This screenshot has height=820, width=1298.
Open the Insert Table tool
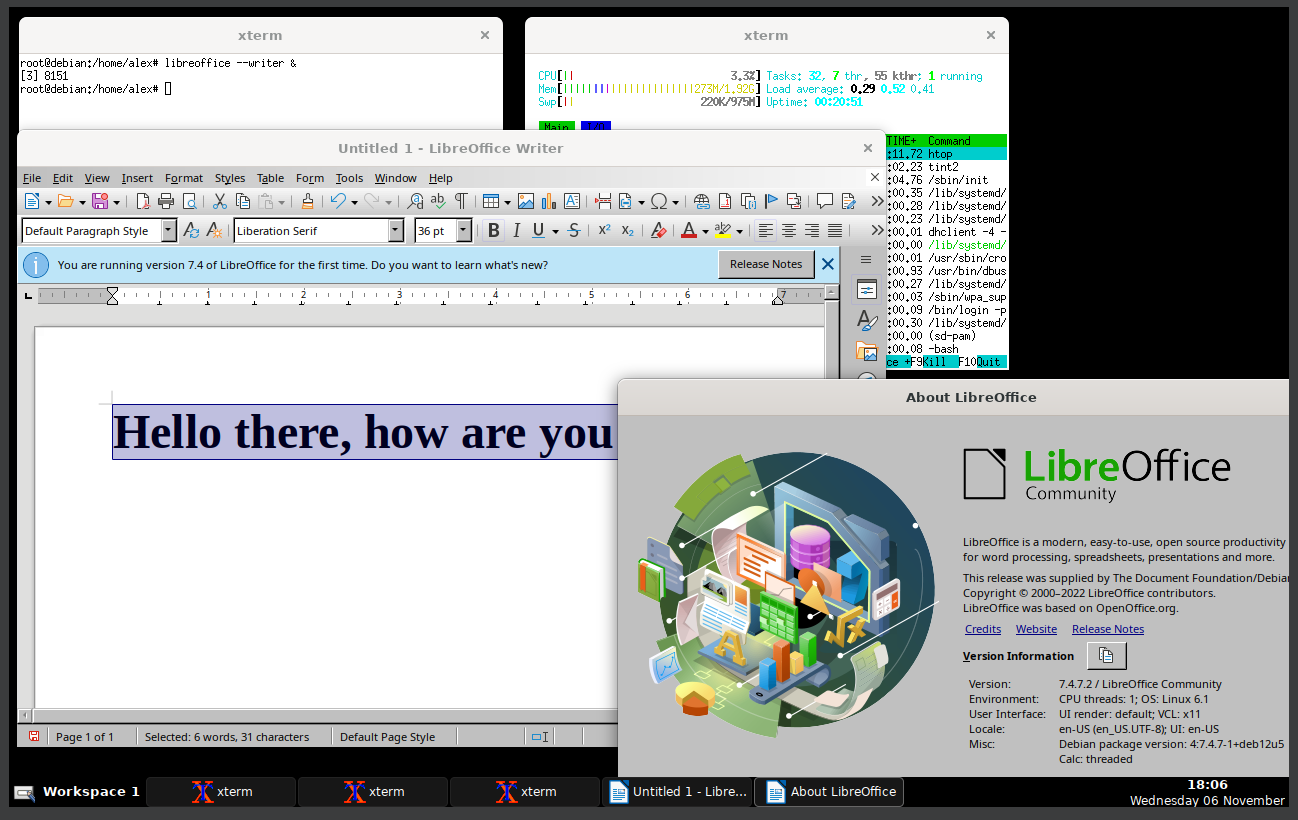492,201
